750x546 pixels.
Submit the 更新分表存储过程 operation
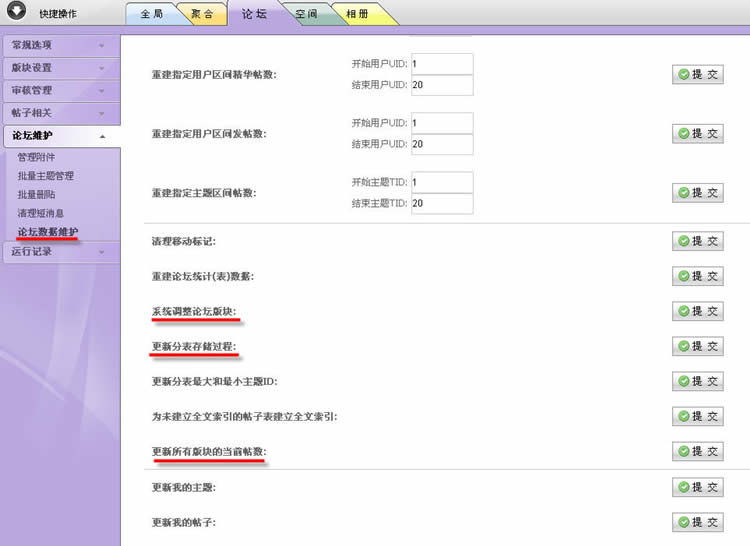pos(698,346)
